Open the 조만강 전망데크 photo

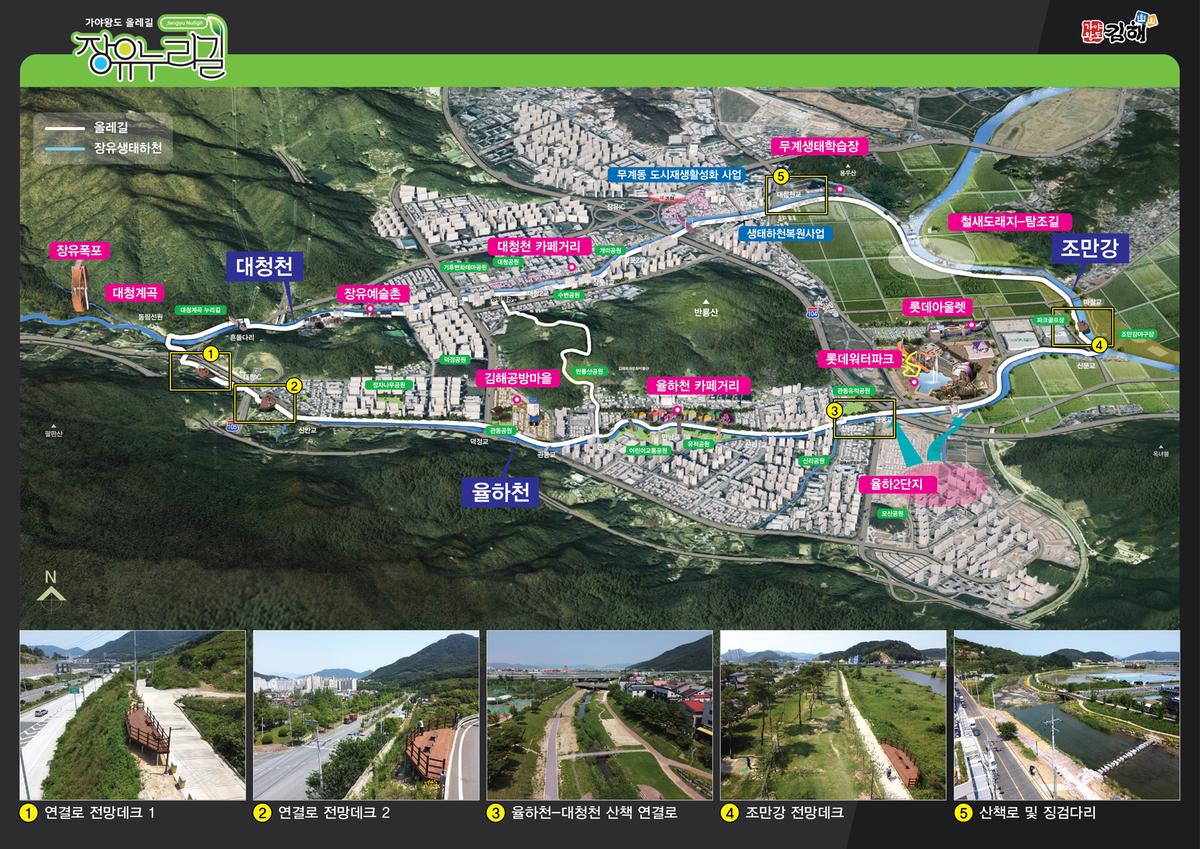[832, 715]
